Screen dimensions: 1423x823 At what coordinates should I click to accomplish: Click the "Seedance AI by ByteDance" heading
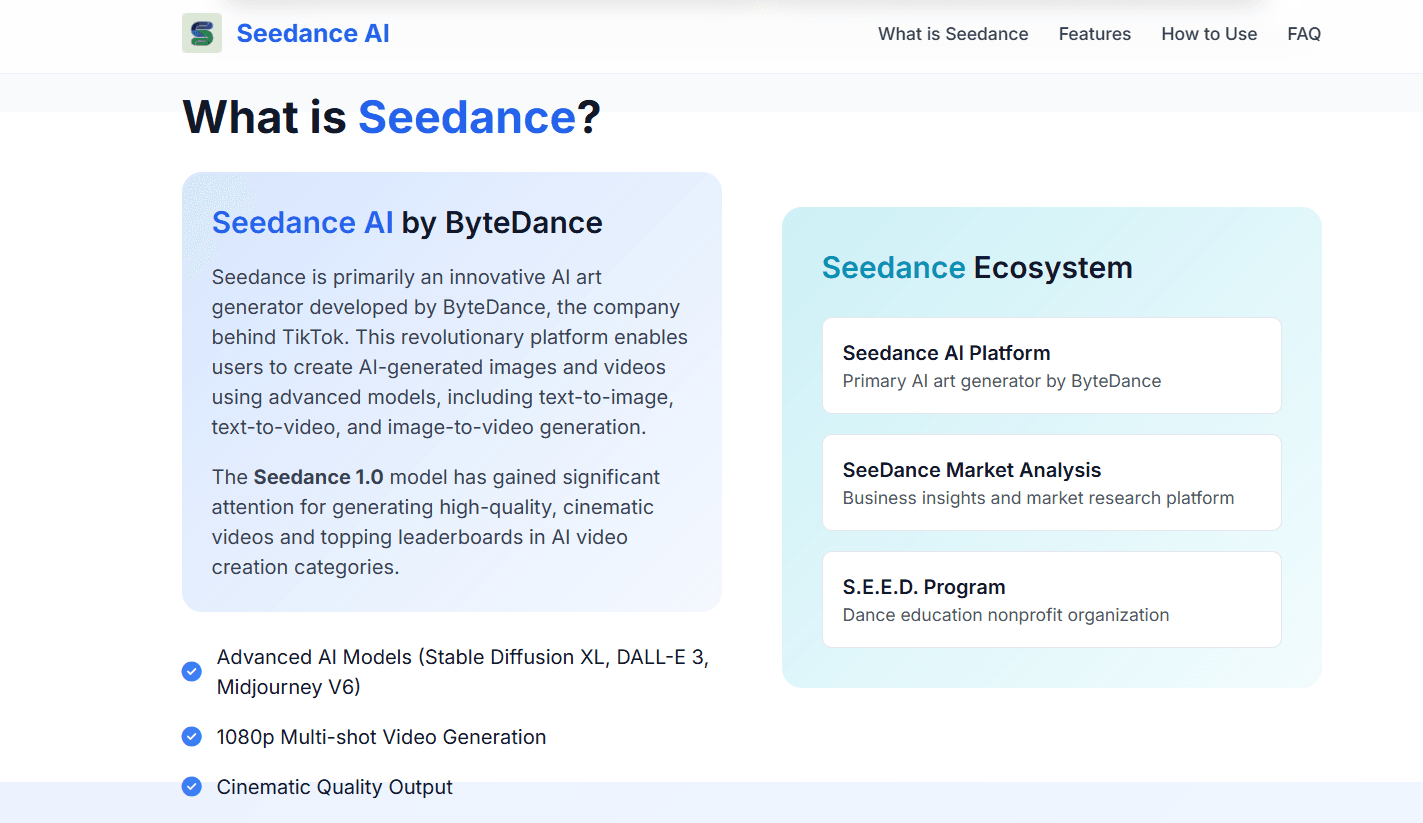[407, 222]
